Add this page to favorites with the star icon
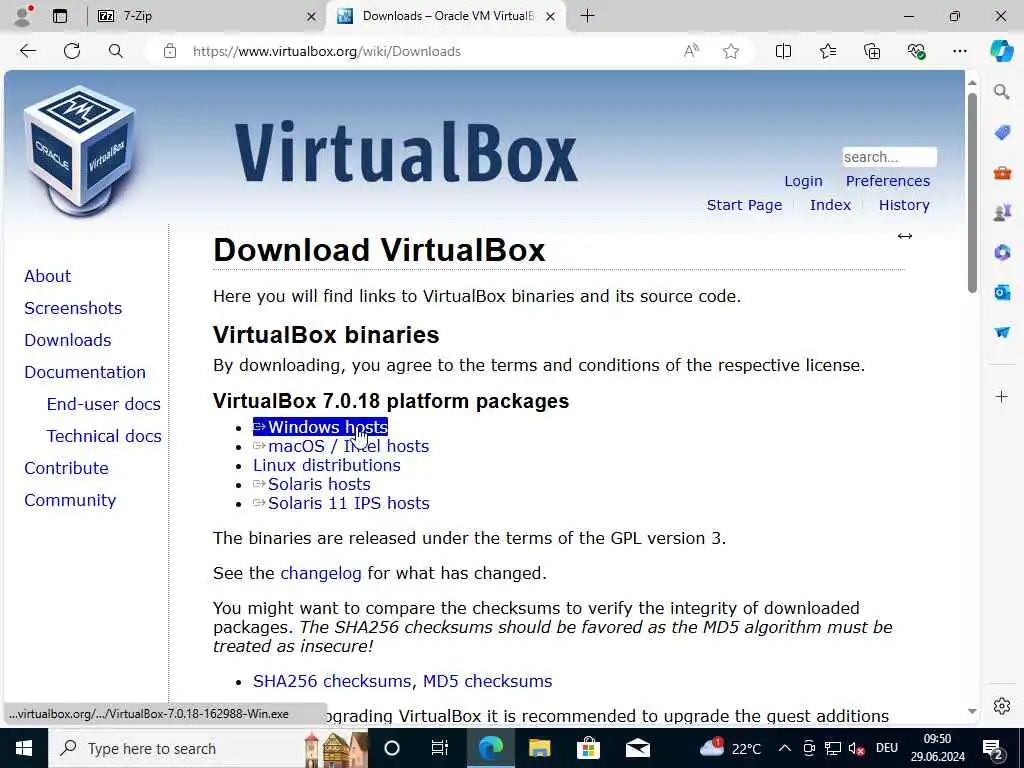The image size is (1024, 768). click(x=731, y=51)
